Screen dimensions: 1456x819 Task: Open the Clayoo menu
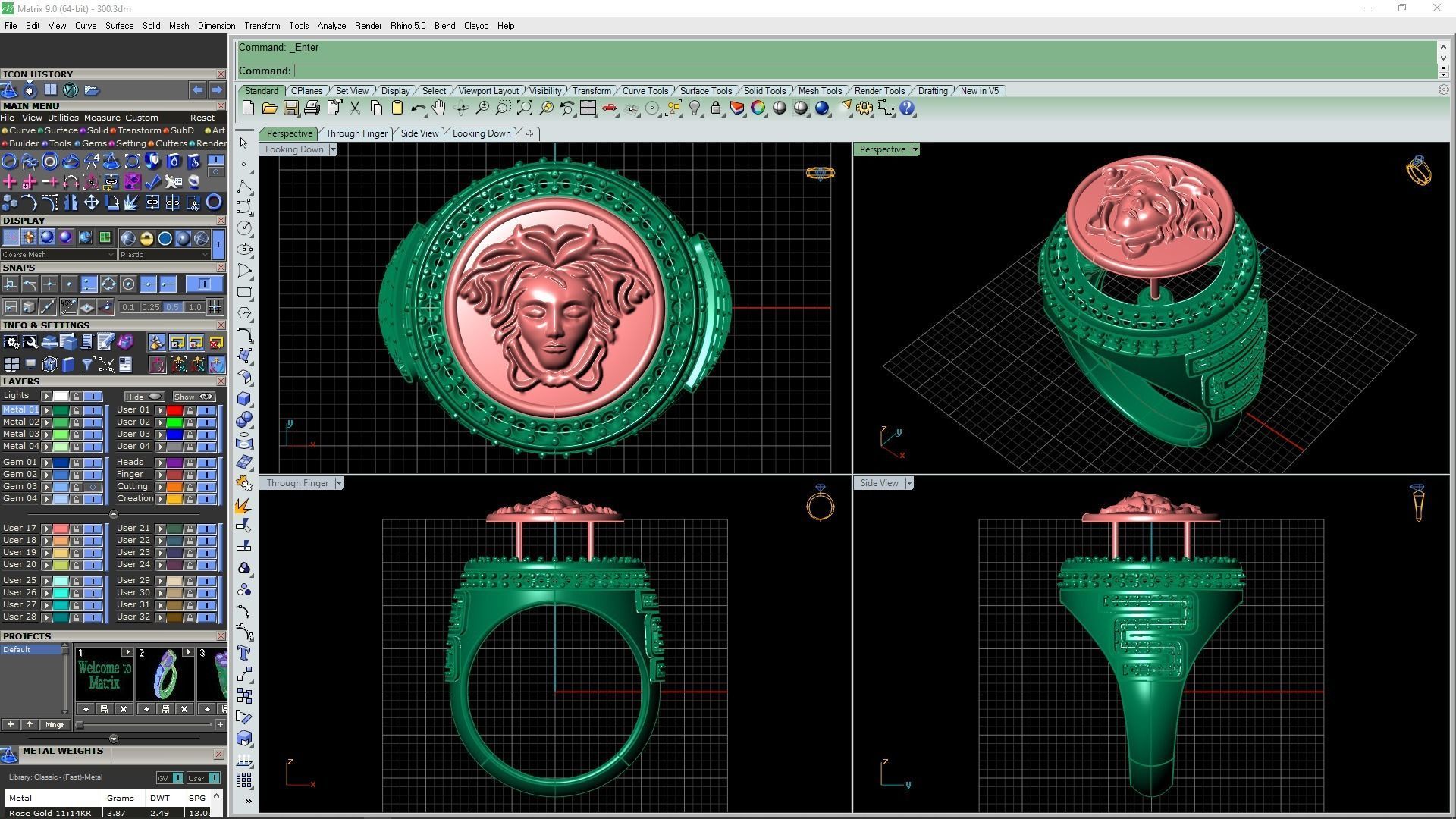(x=476, y=26)
